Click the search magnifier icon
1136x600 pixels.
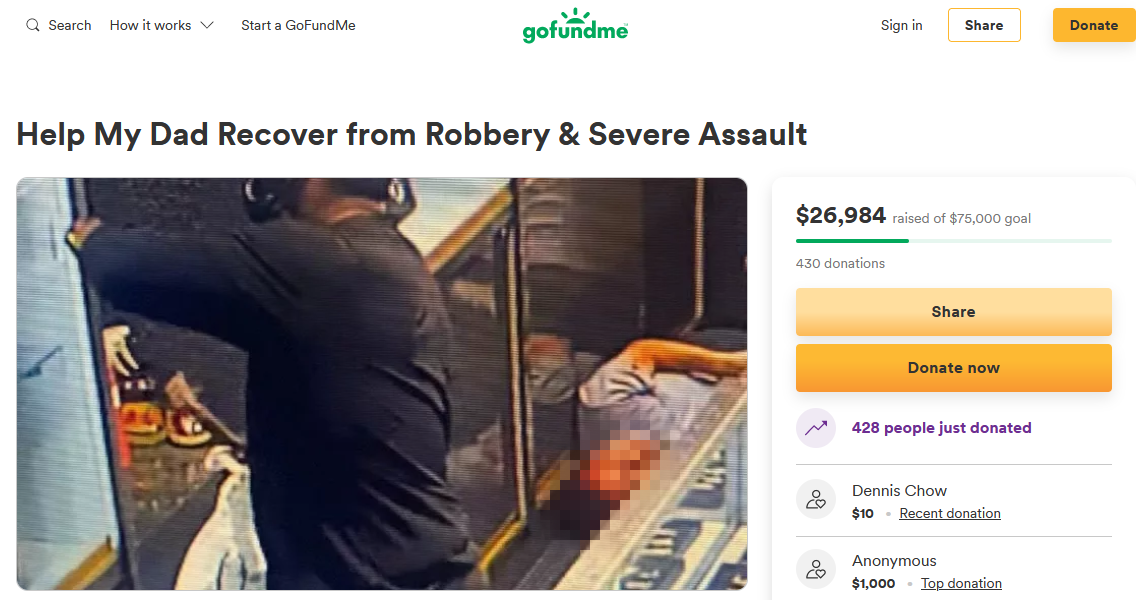(x=33, y=25)
